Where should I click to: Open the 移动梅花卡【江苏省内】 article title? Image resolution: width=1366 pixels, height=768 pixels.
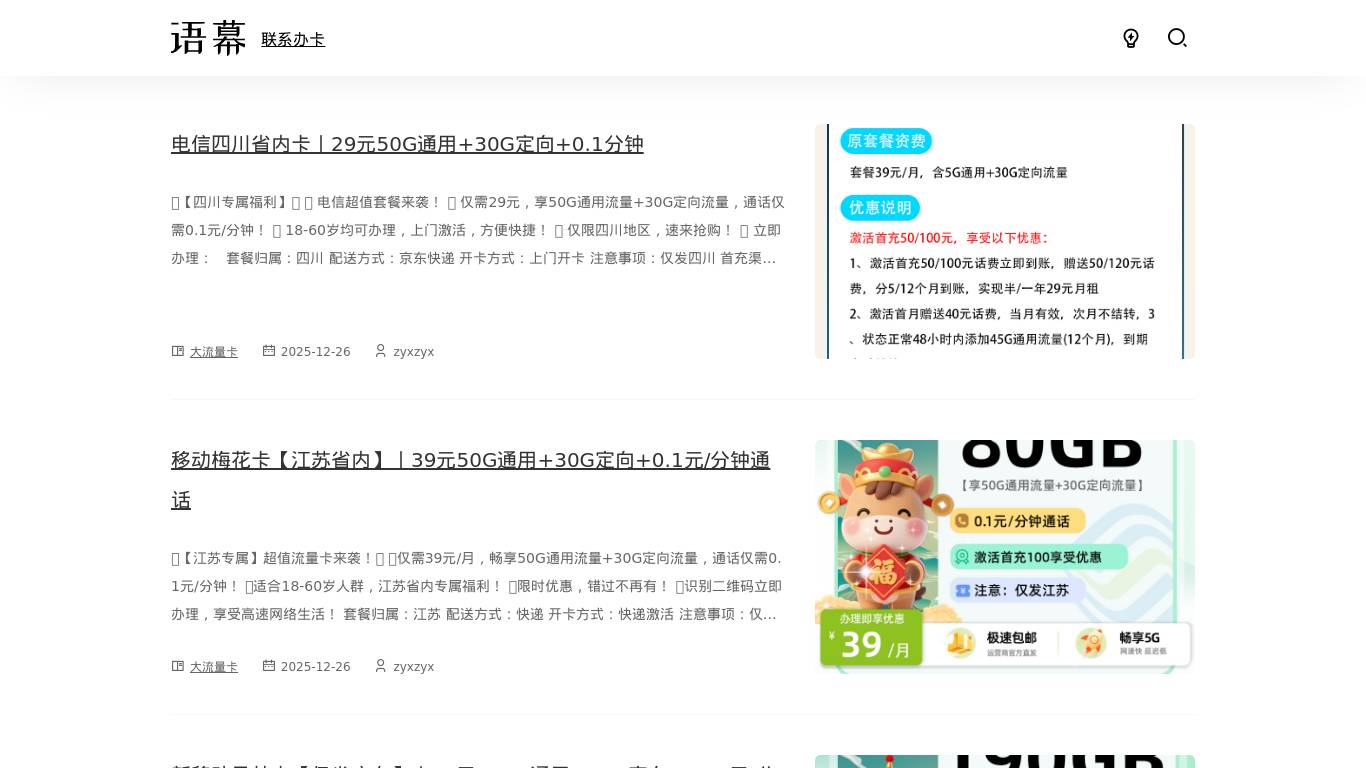tap(470, 461)
